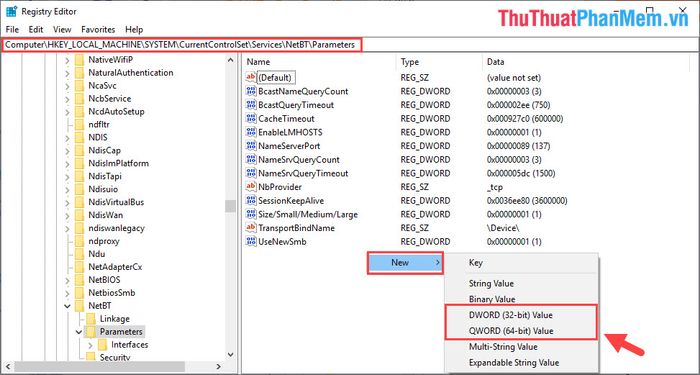This screenshot has height=375, width=700.
Task: Click the NameSrvQueryCount DWORD icon
Action: click(251, 159)
